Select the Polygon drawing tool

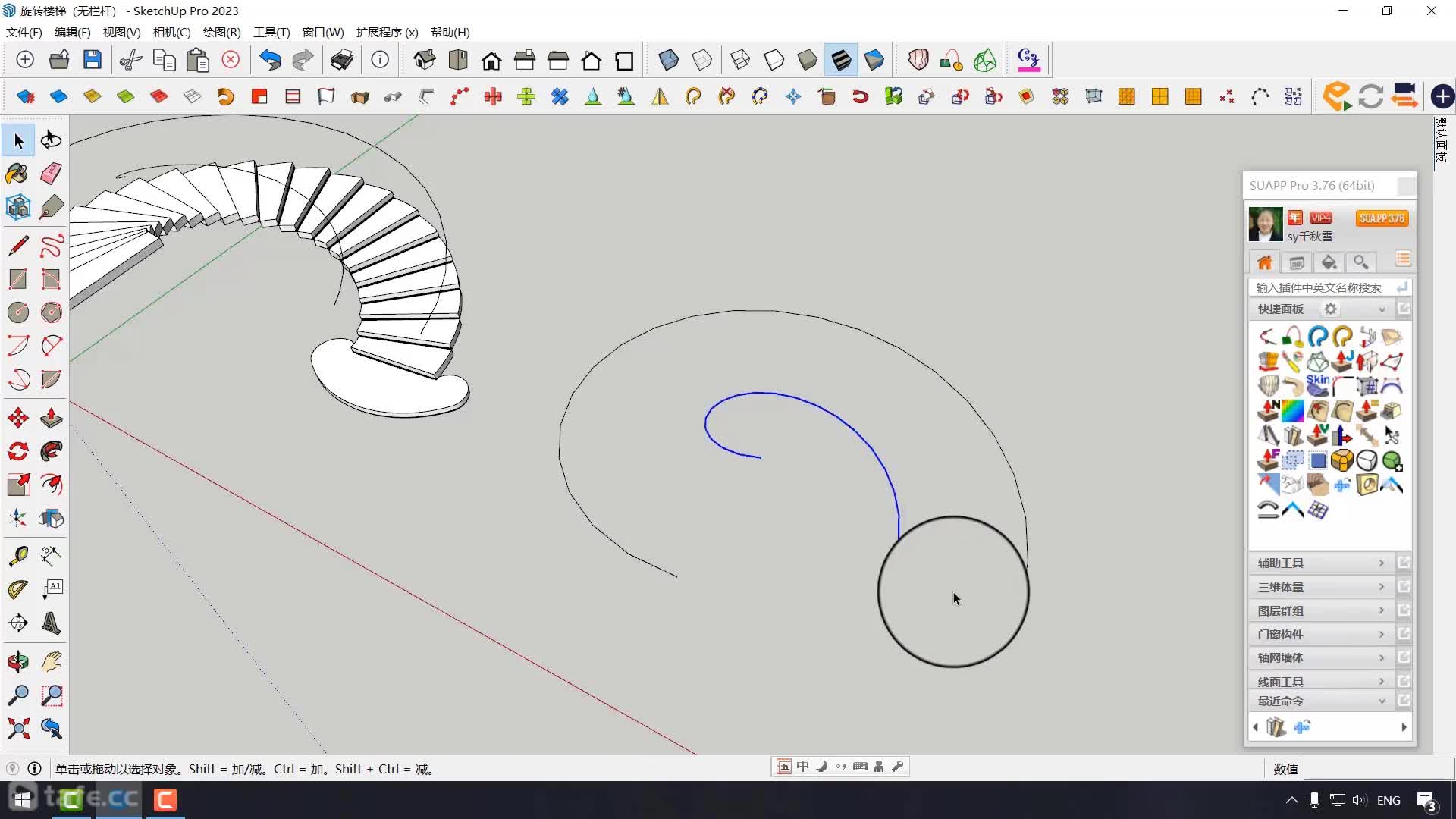coord(52,312)
